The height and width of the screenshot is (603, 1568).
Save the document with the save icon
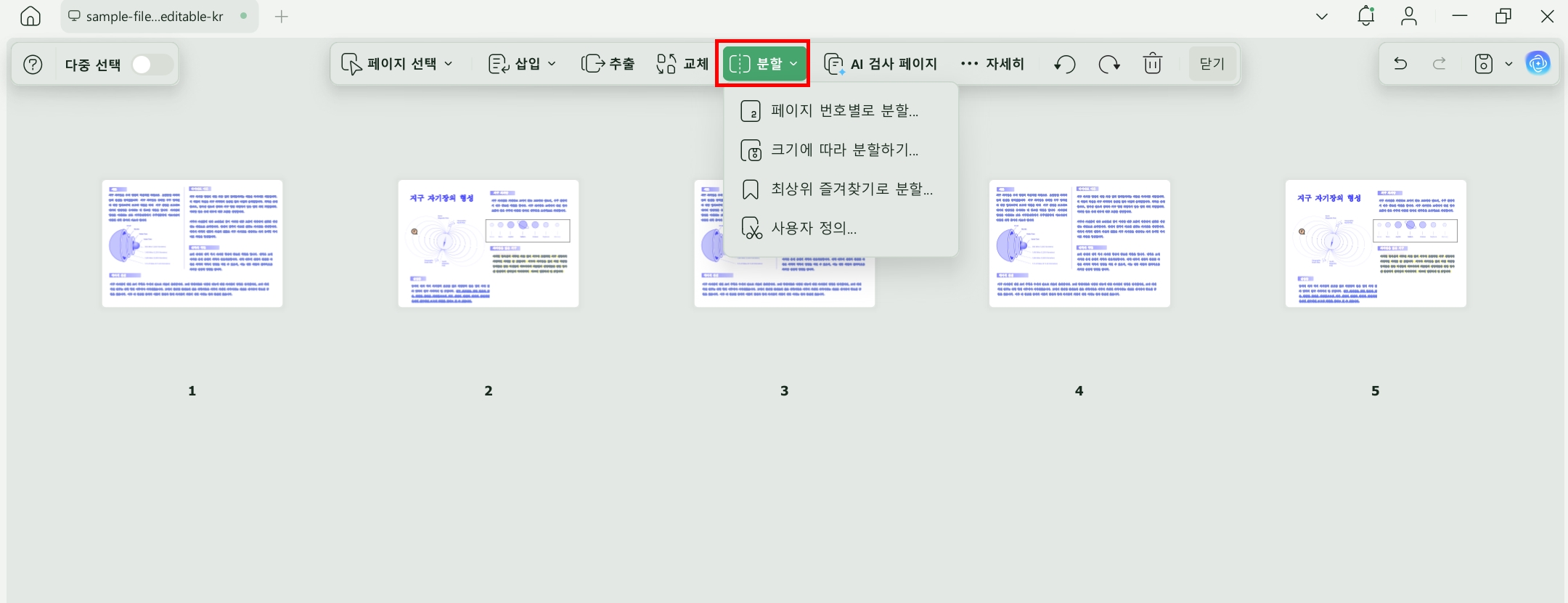(1483, 64)
